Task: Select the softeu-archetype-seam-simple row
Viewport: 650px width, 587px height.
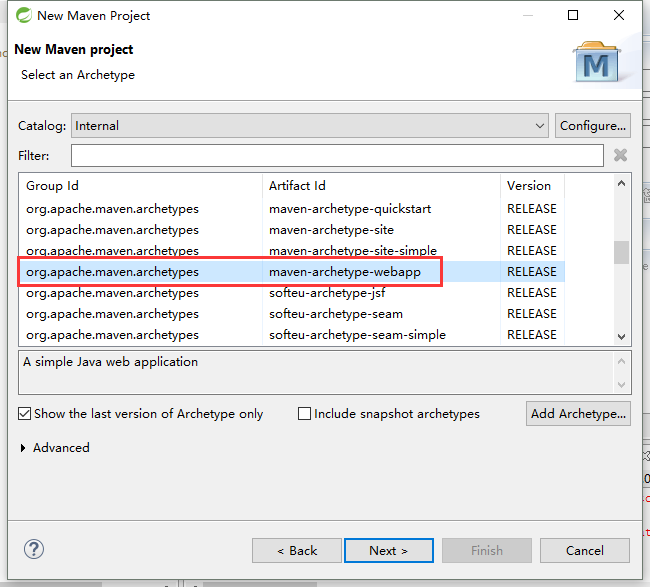Action: [x=291, y=335]
